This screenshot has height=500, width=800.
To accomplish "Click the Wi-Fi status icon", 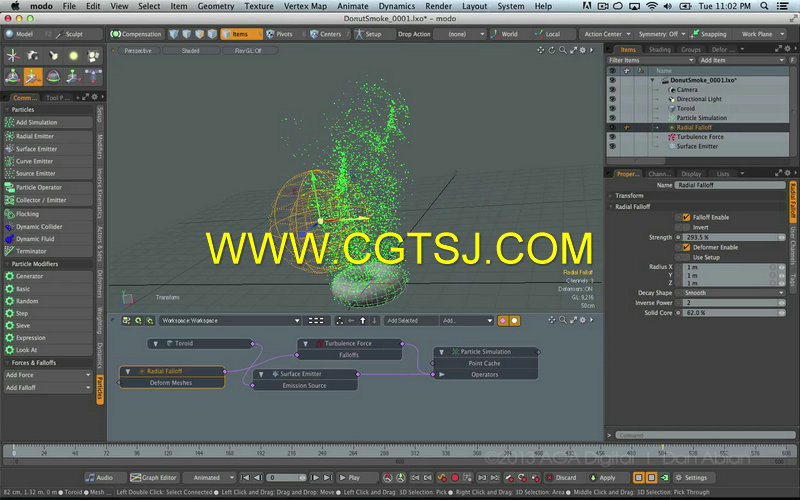I will tap(652, 6).
